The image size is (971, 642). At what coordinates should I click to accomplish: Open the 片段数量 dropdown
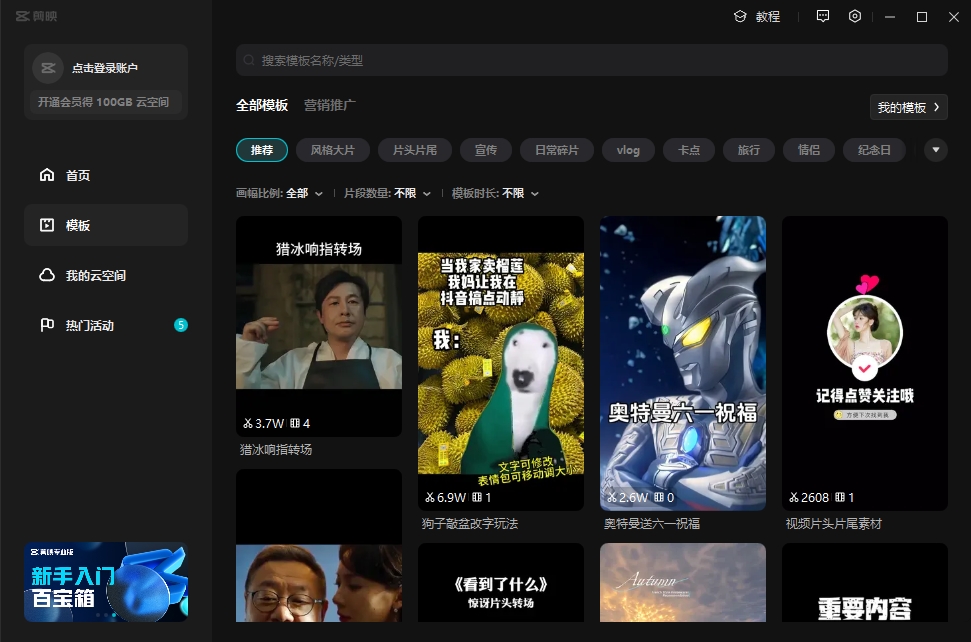(x=412, y=193)
